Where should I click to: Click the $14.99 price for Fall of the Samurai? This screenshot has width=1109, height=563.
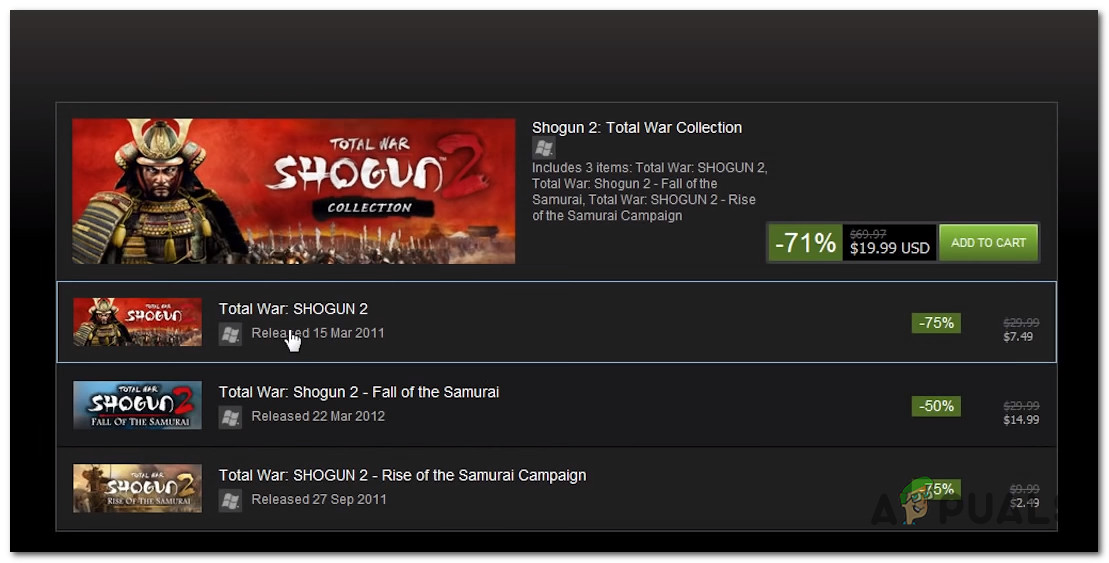pyautogui.click(x=1021, y=420)
